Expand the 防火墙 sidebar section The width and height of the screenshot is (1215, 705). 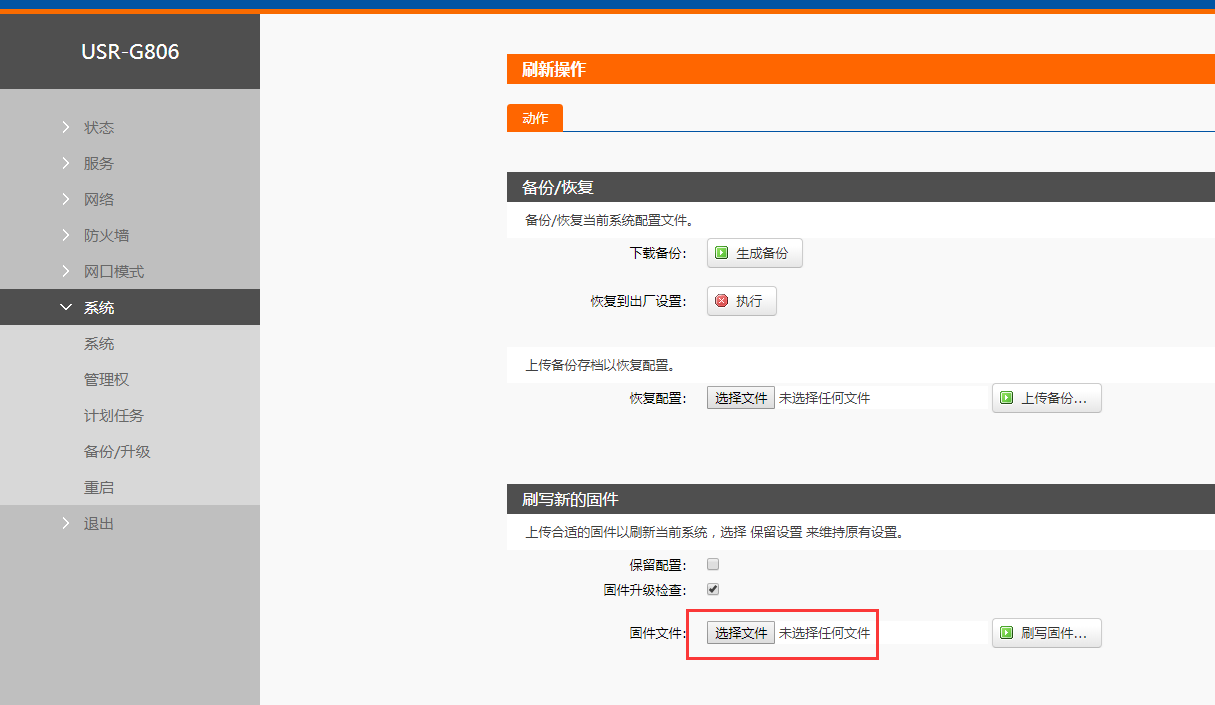pyautogui.click(x=106, y=235)
